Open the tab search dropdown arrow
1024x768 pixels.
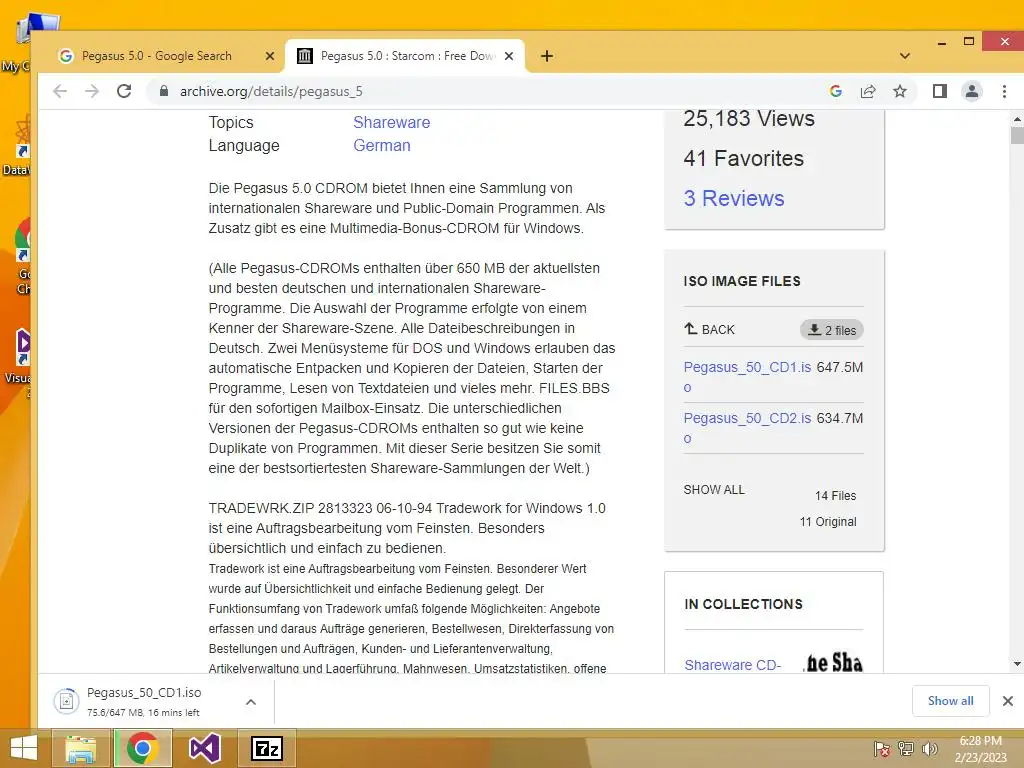pyautogui.click(x=904, y=56)
